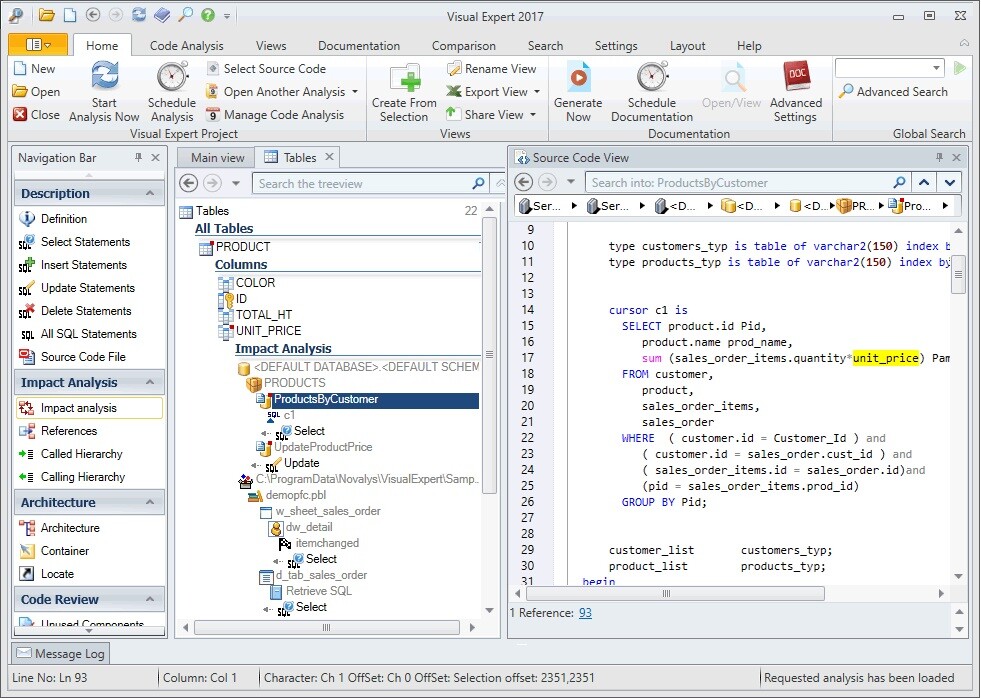981x698 pixels.
Task: Open Called Hierarchy
Action: (x=76, y=454)
